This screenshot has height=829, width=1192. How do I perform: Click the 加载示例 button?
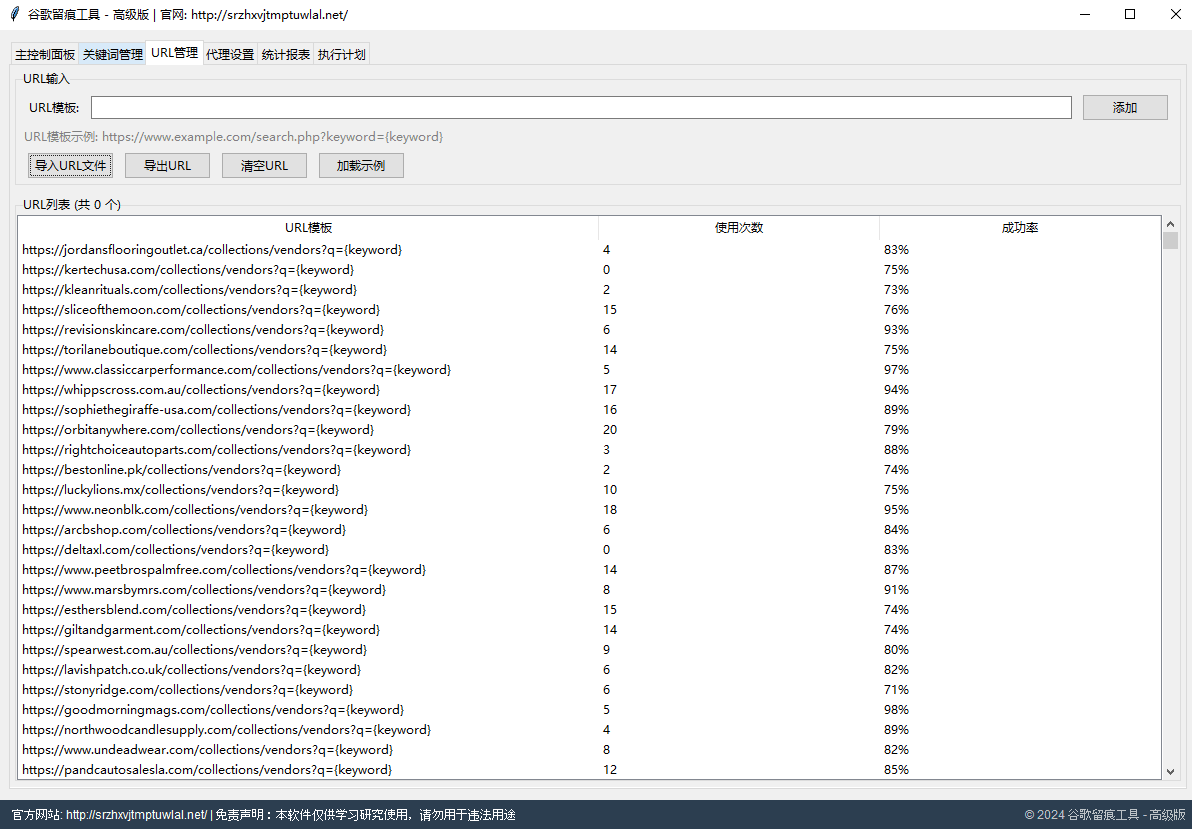(361, 166)
